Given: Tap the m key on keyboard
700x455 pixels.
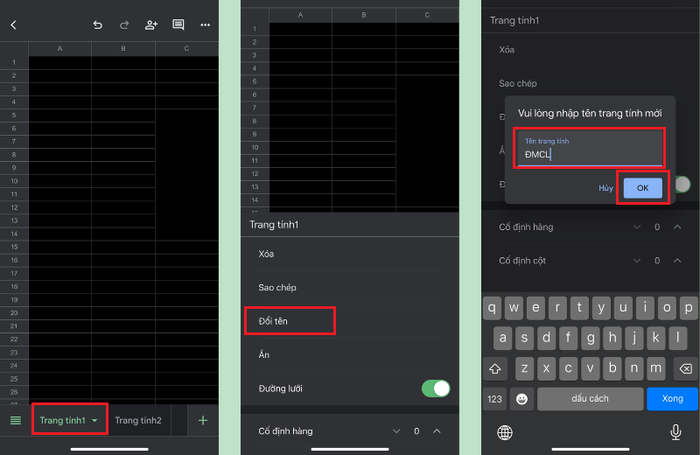Looking at the screenshot, I should 655,369.
